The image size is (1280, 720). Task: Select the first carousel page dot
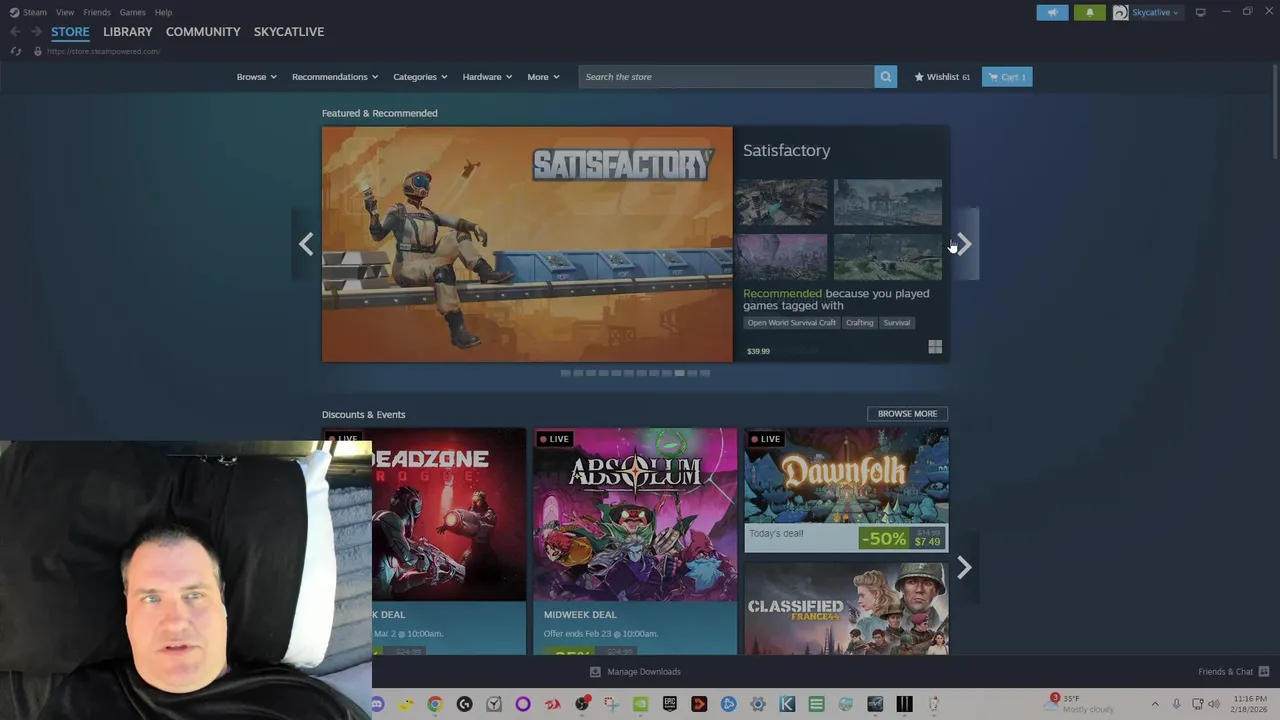coord(565,373)
